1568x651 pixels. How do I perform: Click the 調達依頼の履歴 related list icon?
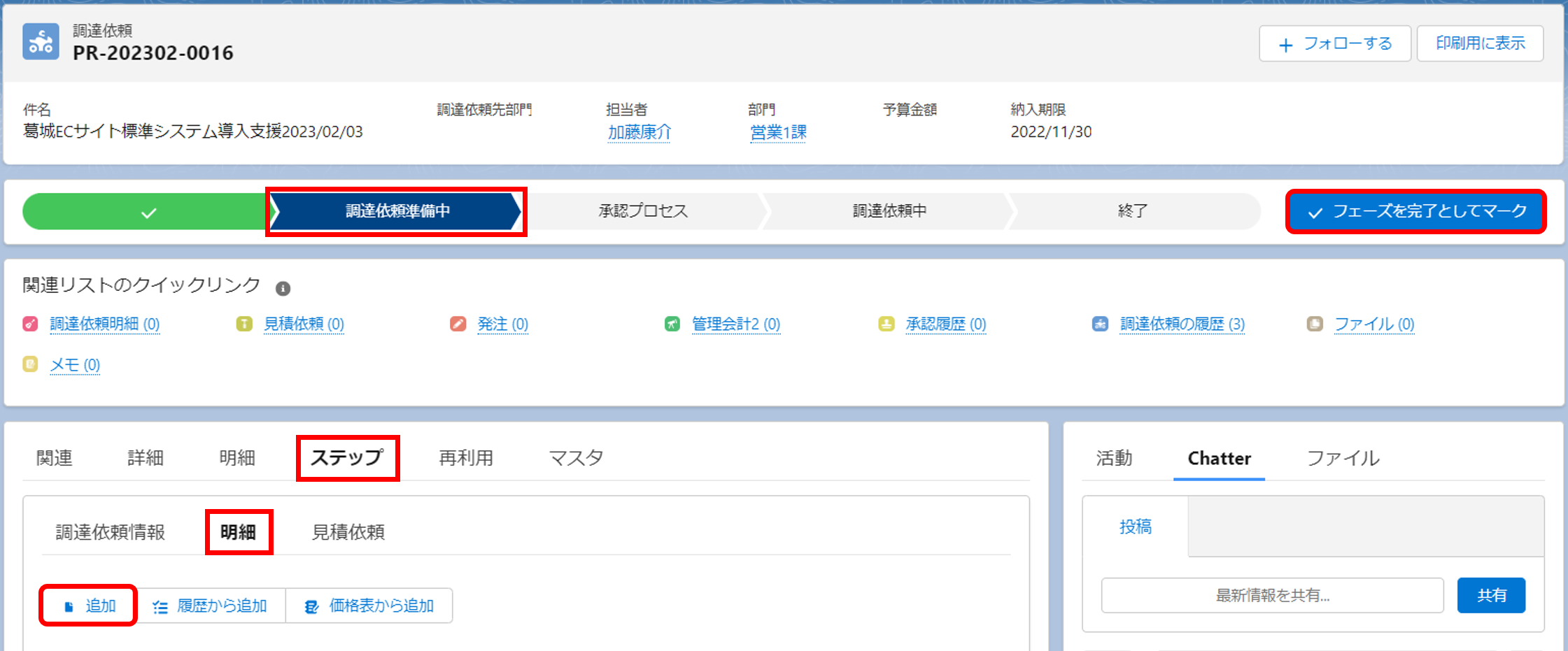click(1101, 324)
